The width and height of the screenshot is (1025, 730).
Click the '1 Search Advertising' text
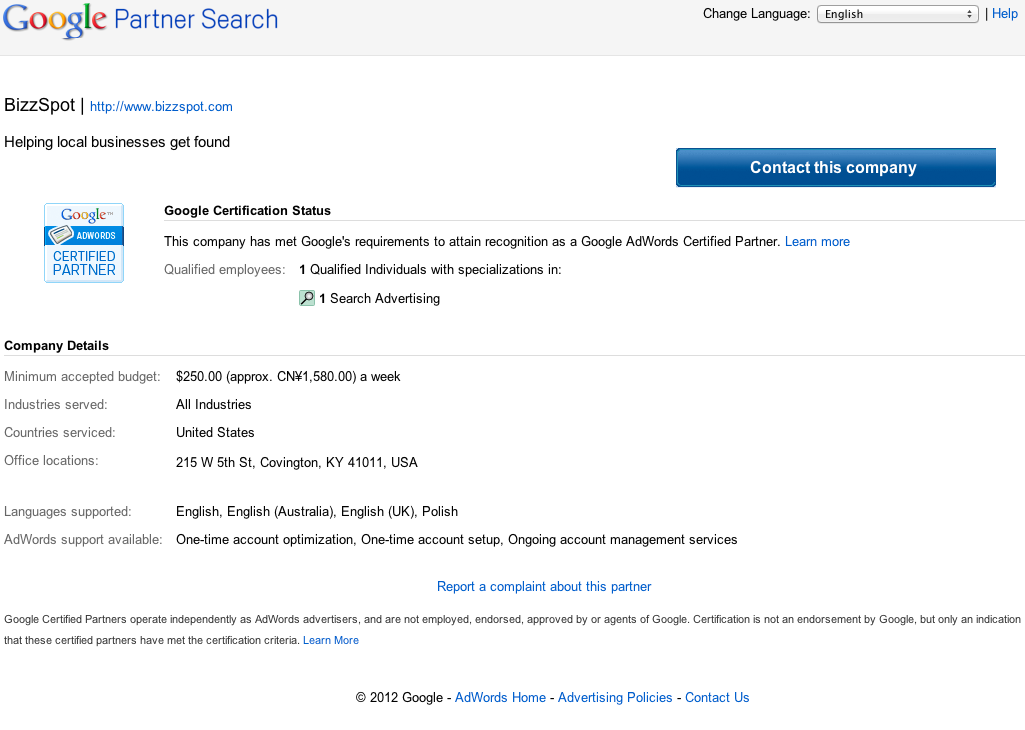coord(379,299)
